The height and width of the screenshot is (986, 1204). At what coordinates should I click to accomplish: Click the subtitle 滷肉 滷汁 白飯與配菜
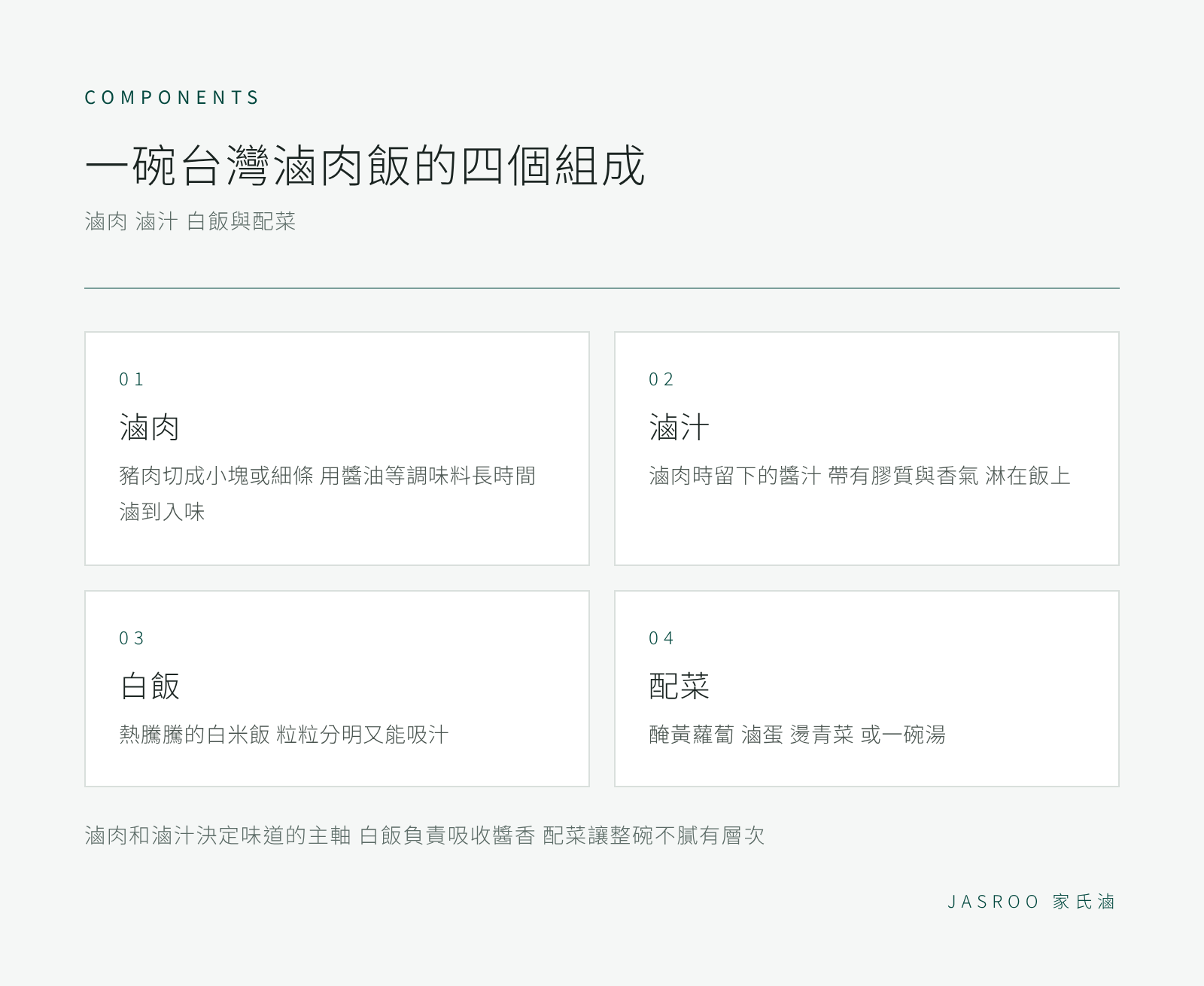click(190, 221)
